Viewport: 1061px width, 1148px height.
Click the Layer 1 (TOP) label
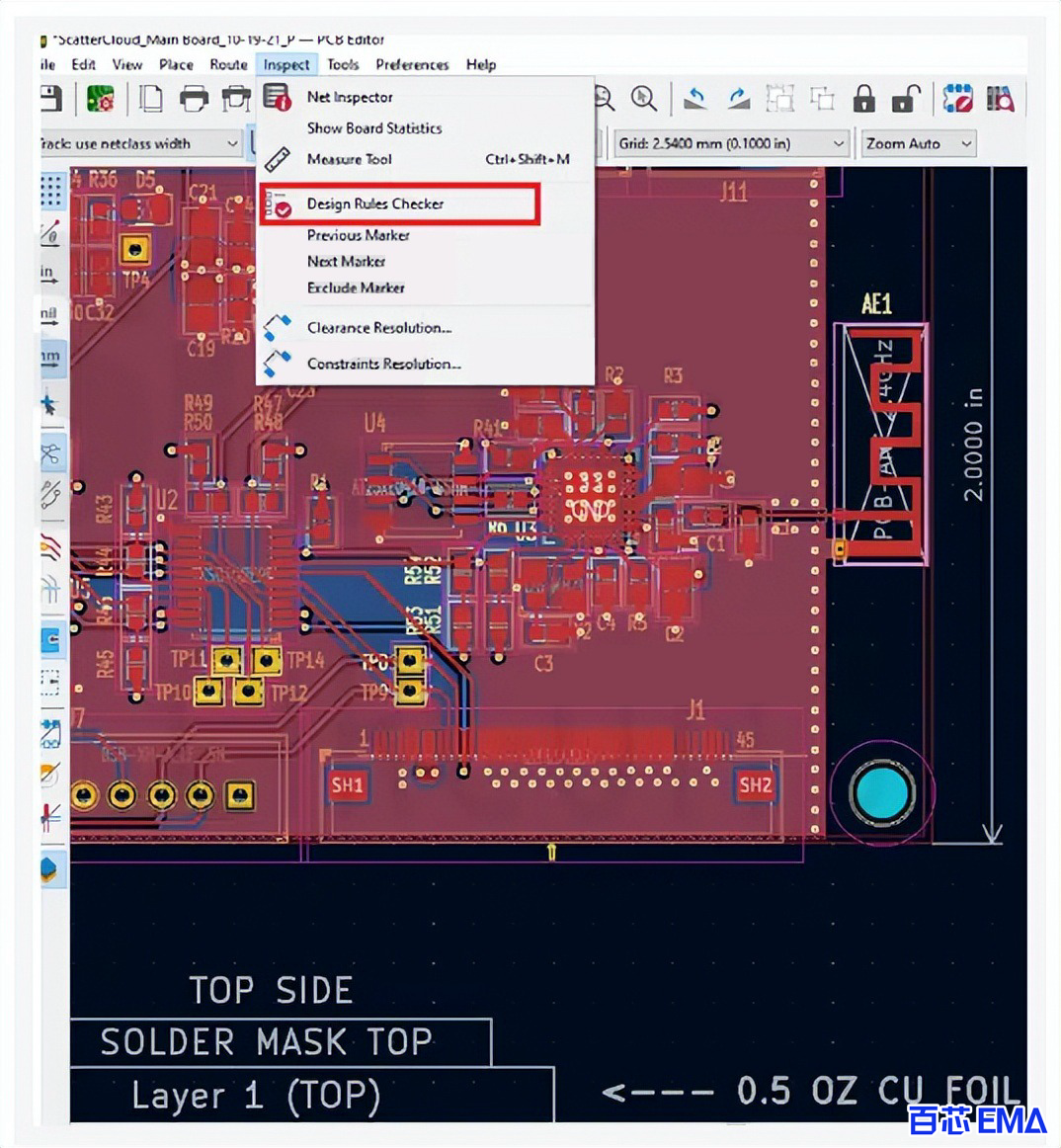(x=256, y=1096)
